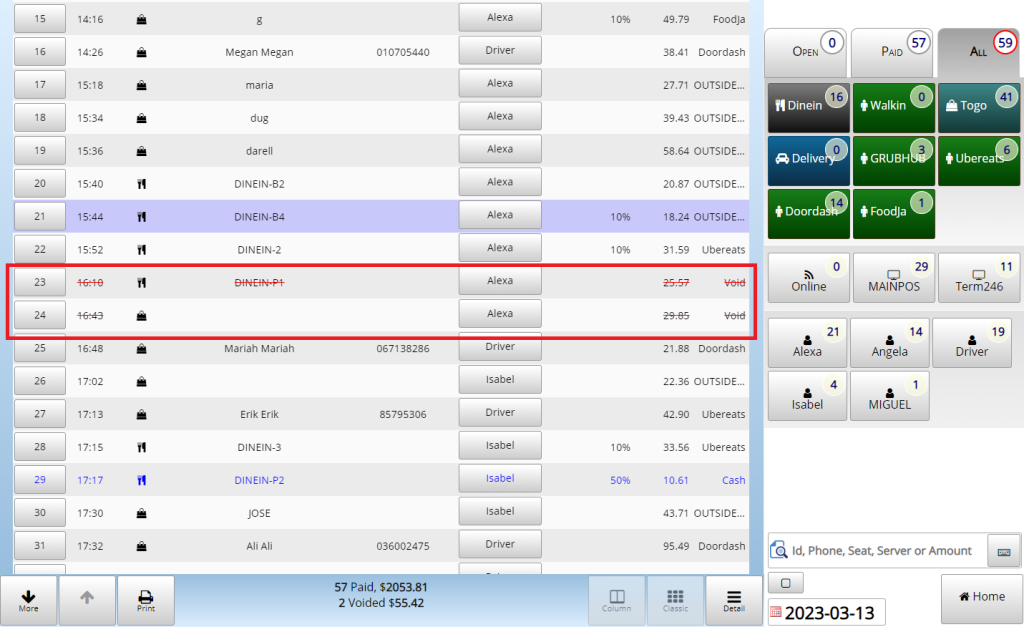This screenshot has width=1024, height=627.
Task: Click the order search input field
Action: 878,551
